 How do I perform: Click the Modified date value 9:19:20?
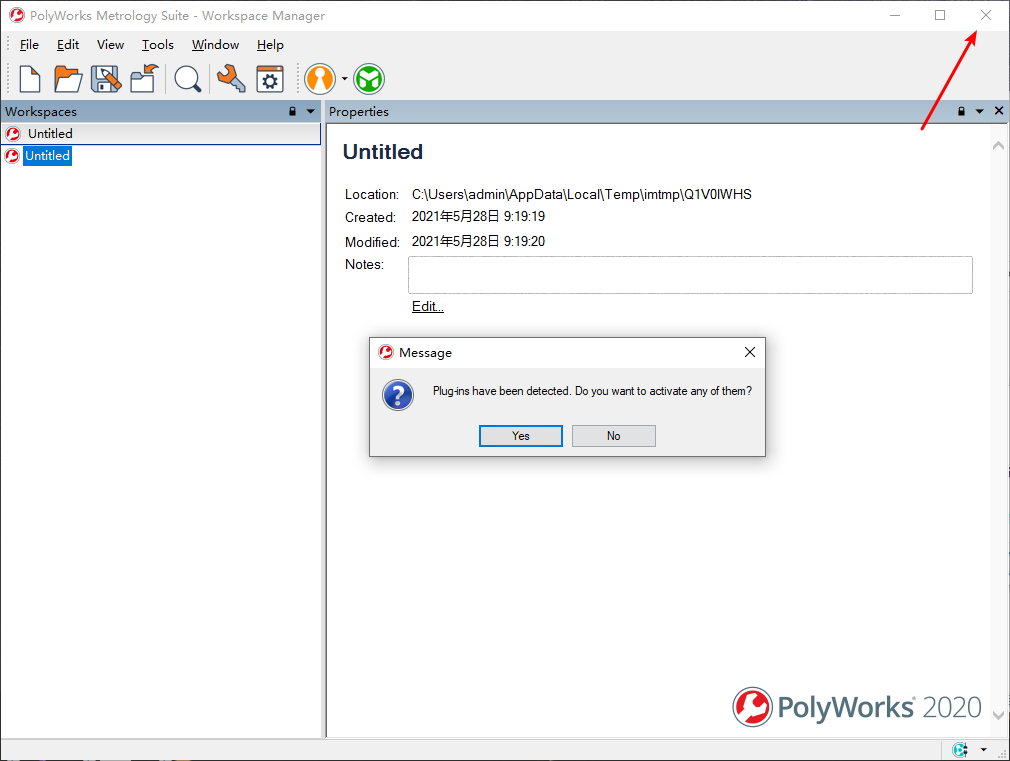pyautogui.click(x=479, y=241)
